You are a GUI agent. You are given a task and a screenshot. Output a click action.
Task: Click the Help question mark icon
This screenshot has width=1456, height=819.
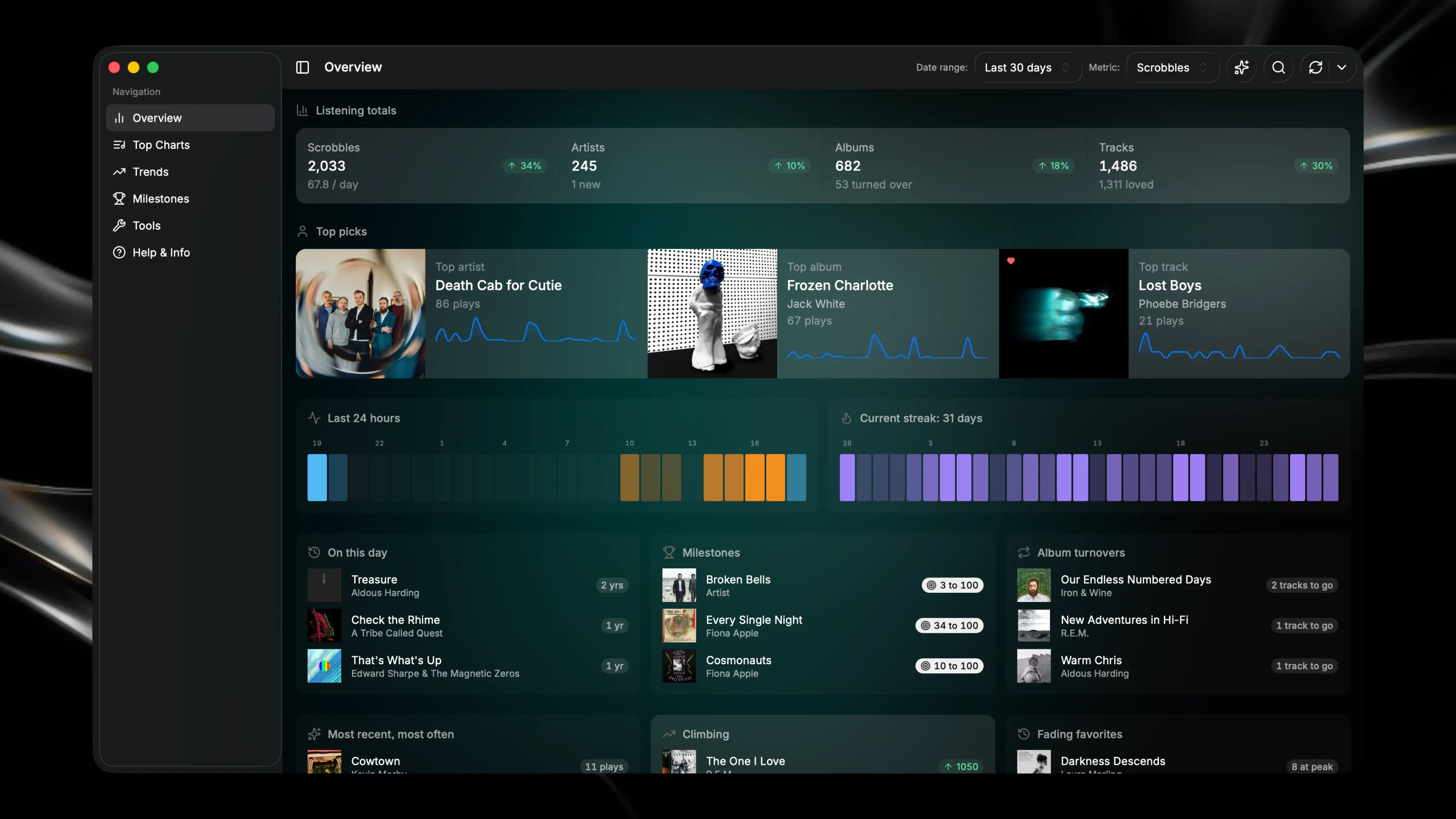tap(119, 253)
